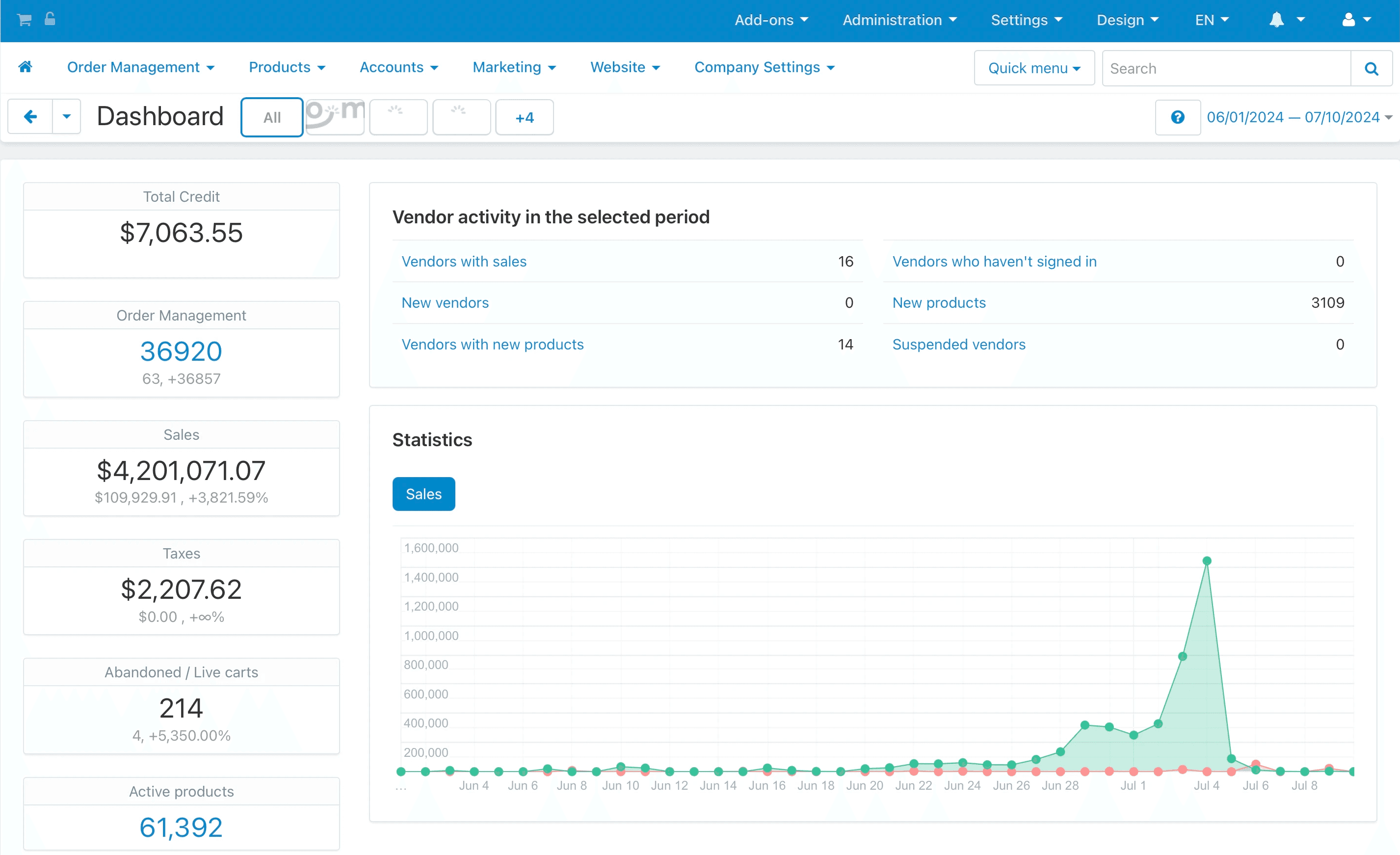Click the search magnifier button
This screenshot has width=1400, height=855.
point(1371,68)
